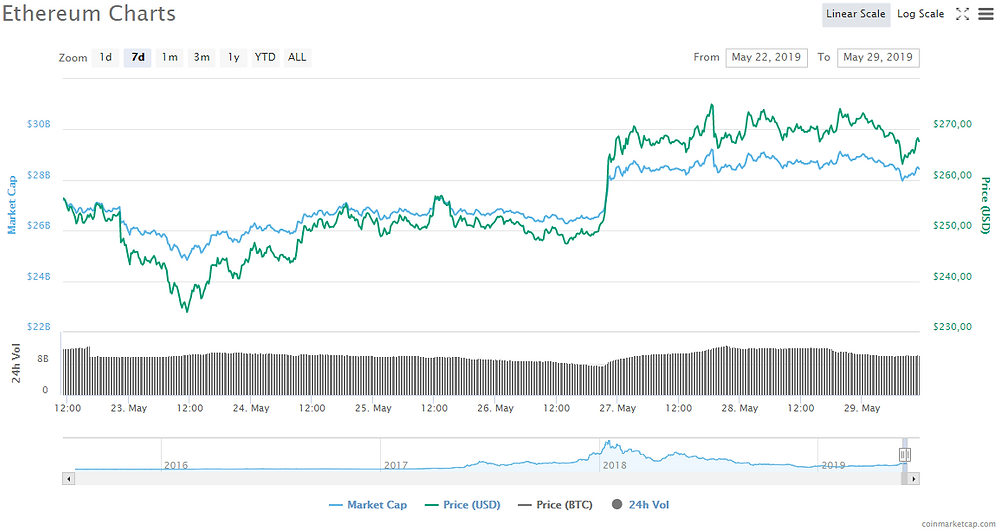Image resolution: width=1000 pixels, height=531 pixels.
Task: Click the 'Ethereum Charts' title
Action: tap(89, 13)
